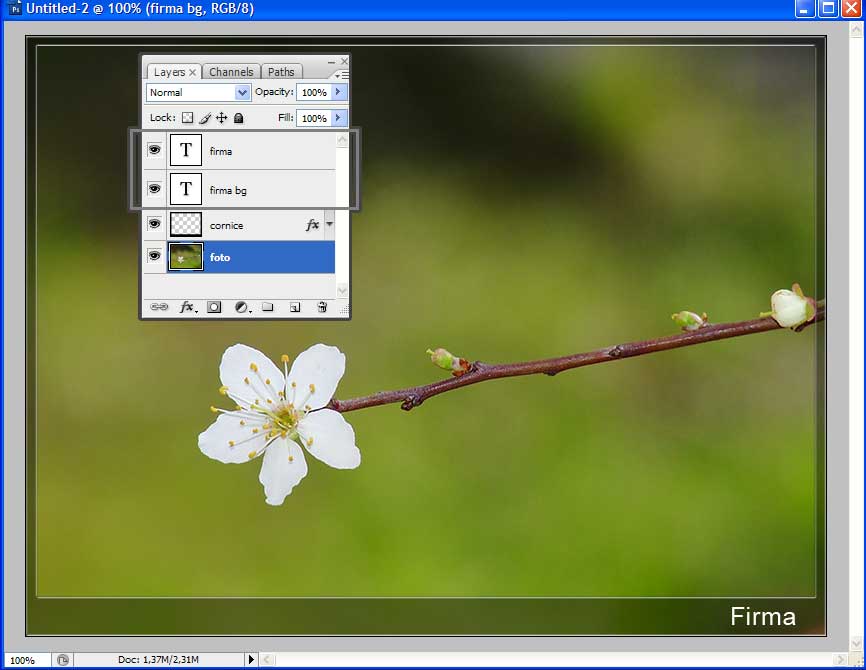The image size is (866, 670).
Task: Click the link layers icon
Action: pyautogui.click(x=158, y=307)
